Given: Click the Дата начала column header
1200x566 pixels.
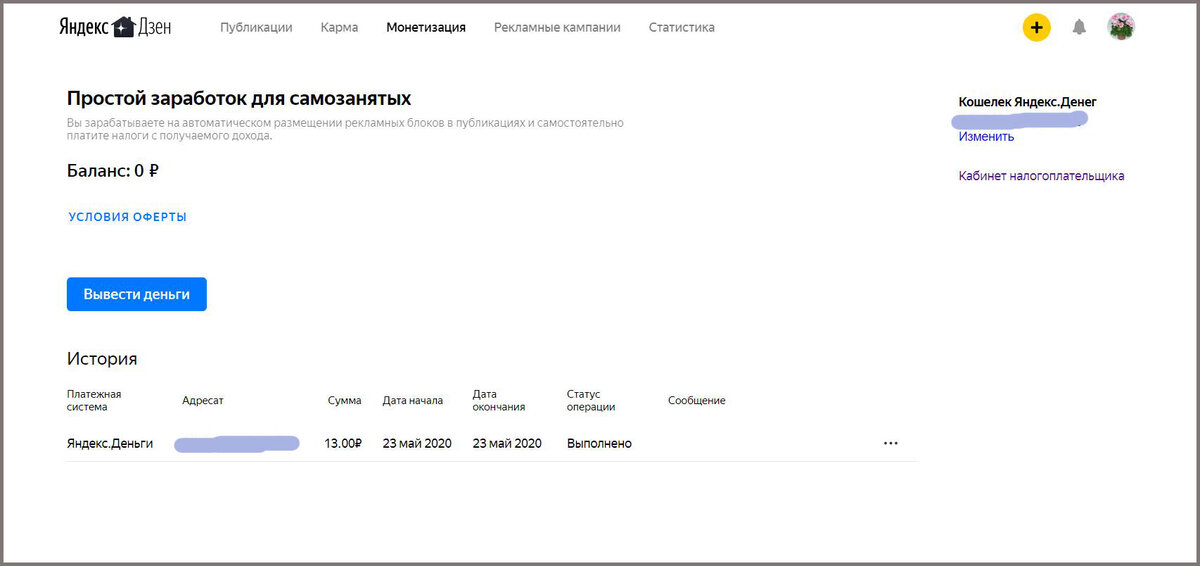Looking at the screenshot, I should pyautogui.click(x=412, y=400).
